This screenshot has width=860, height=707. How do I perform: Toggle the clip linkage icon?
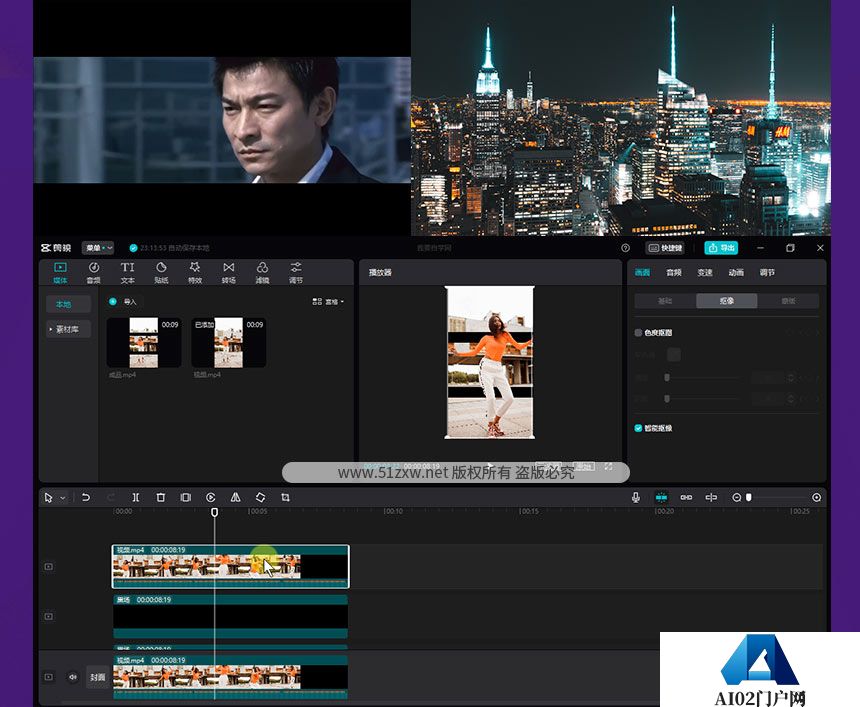point(686,497)
